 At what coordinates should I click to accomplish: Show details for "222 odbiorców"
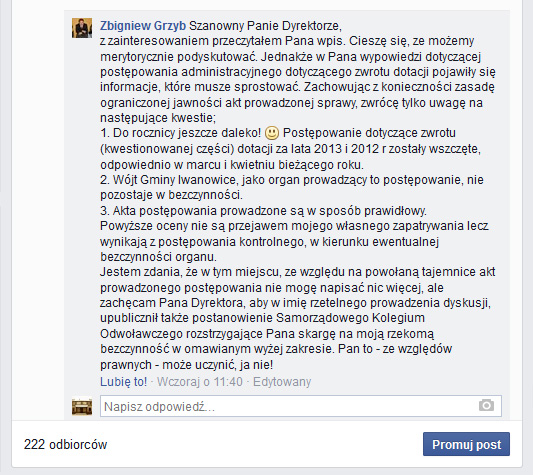66,444
